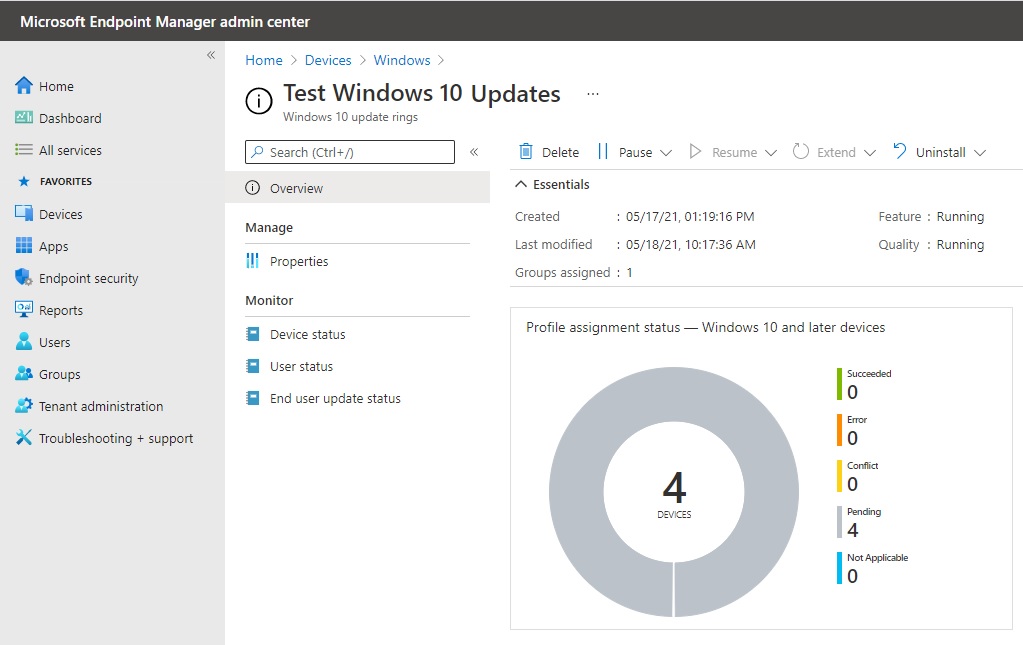Open the Extend dropdown arrow
Viewport: 1023px width, 645px height.
870,153
